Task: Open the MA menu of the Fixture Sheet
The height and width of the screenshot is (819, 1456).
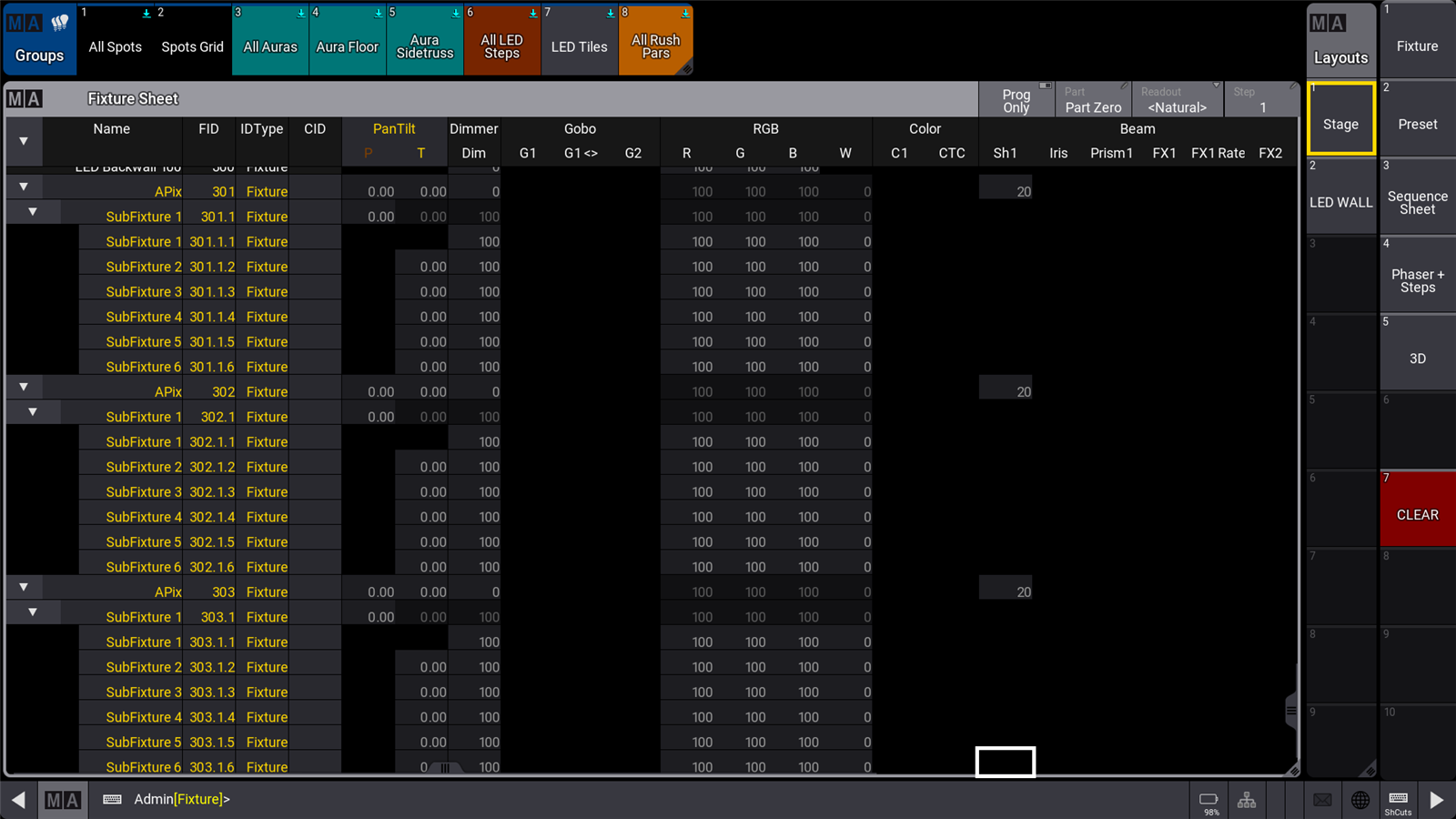Action: [25, 98]
